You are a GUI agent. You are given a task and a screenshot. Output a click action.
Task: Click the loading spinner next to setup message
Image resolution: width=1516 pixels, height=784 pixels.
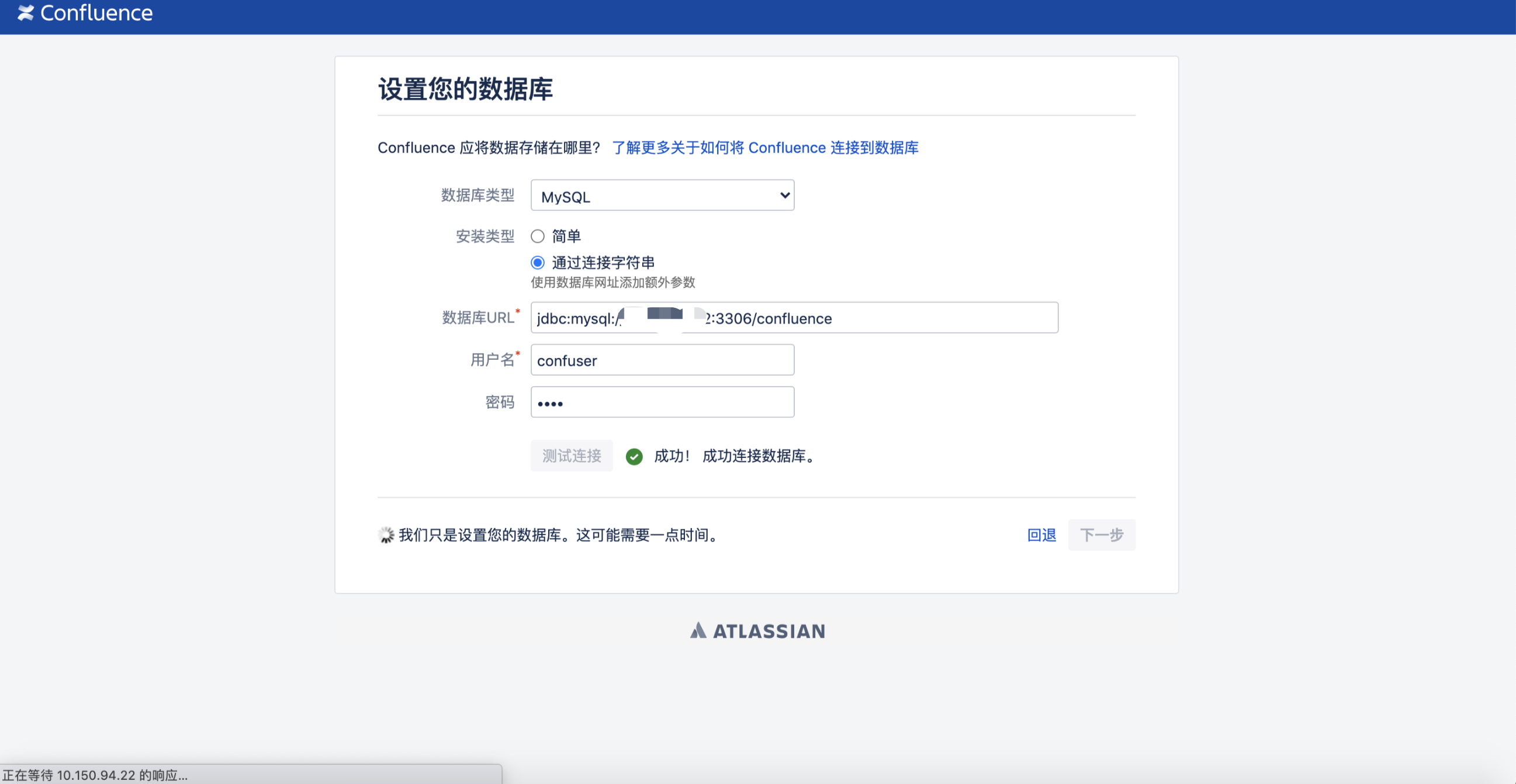[385, 535]
